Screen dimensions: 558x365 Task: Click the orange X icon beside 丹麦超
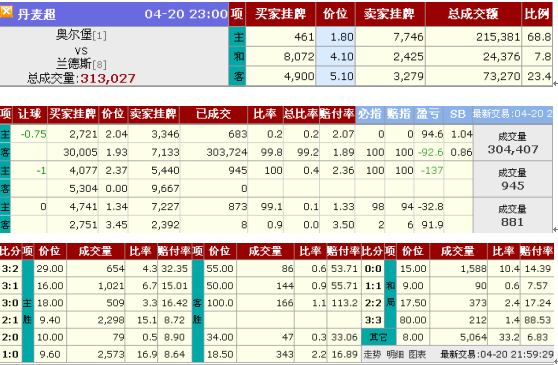6,11
